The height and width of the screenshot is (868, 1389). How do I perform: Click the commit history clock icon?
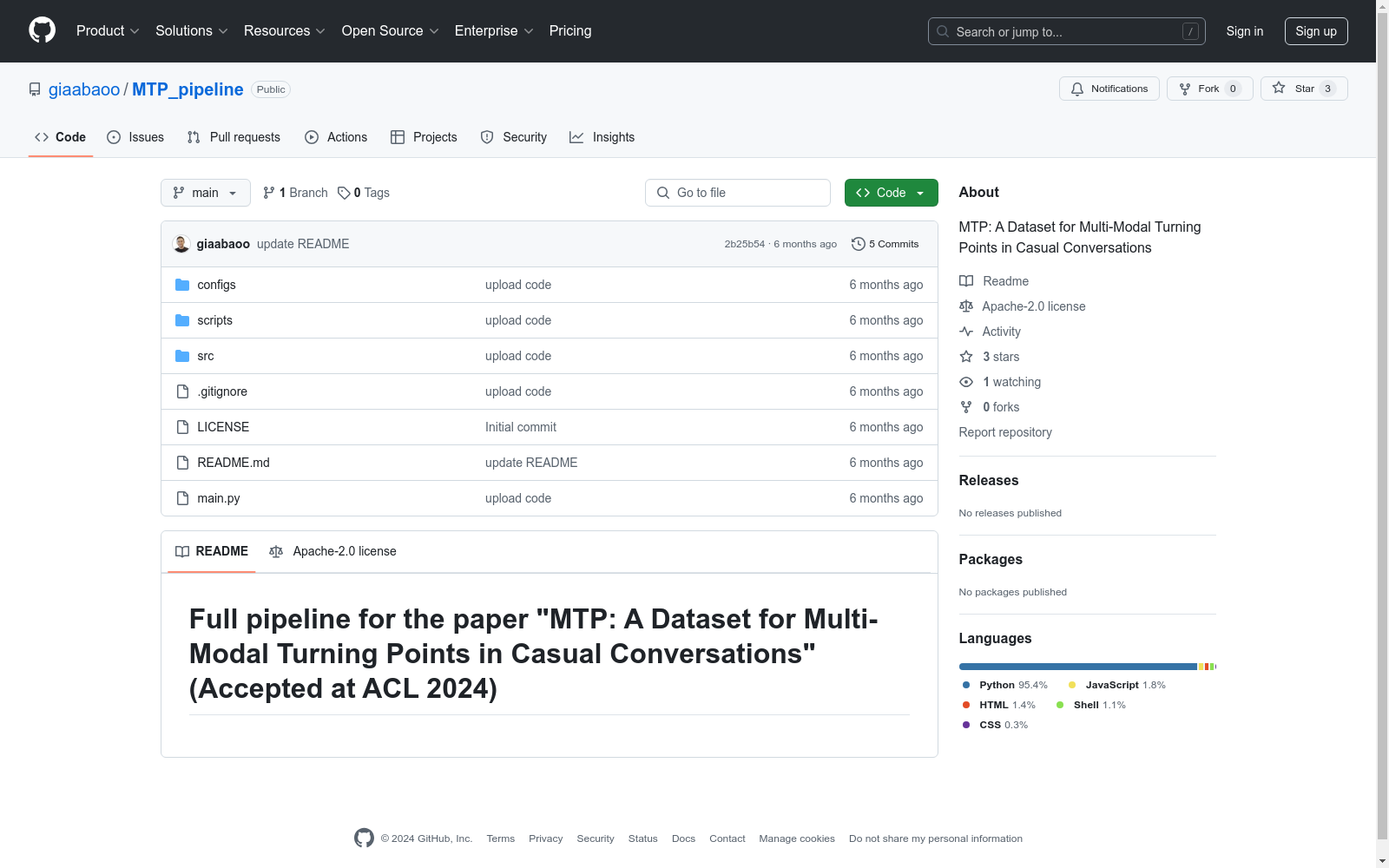pos(859,244)
